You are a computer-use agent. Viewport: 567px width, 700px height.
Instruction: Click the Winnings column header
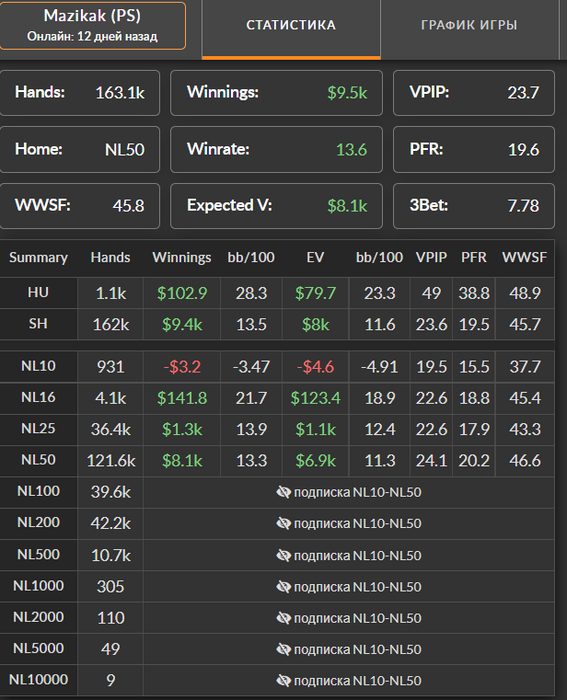pyautogui.click(x=182, y=258)
